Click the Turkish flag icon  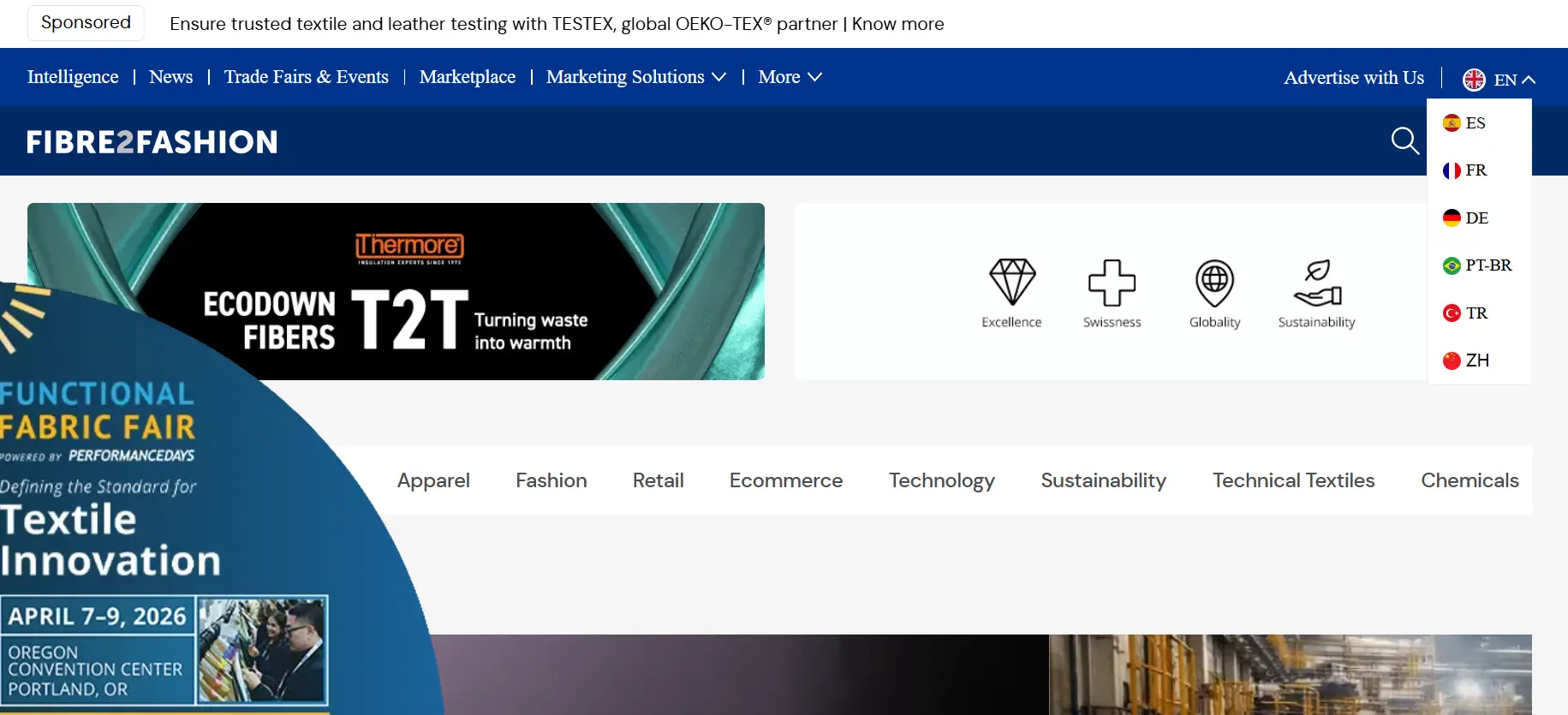click(x=1452, y=313)
